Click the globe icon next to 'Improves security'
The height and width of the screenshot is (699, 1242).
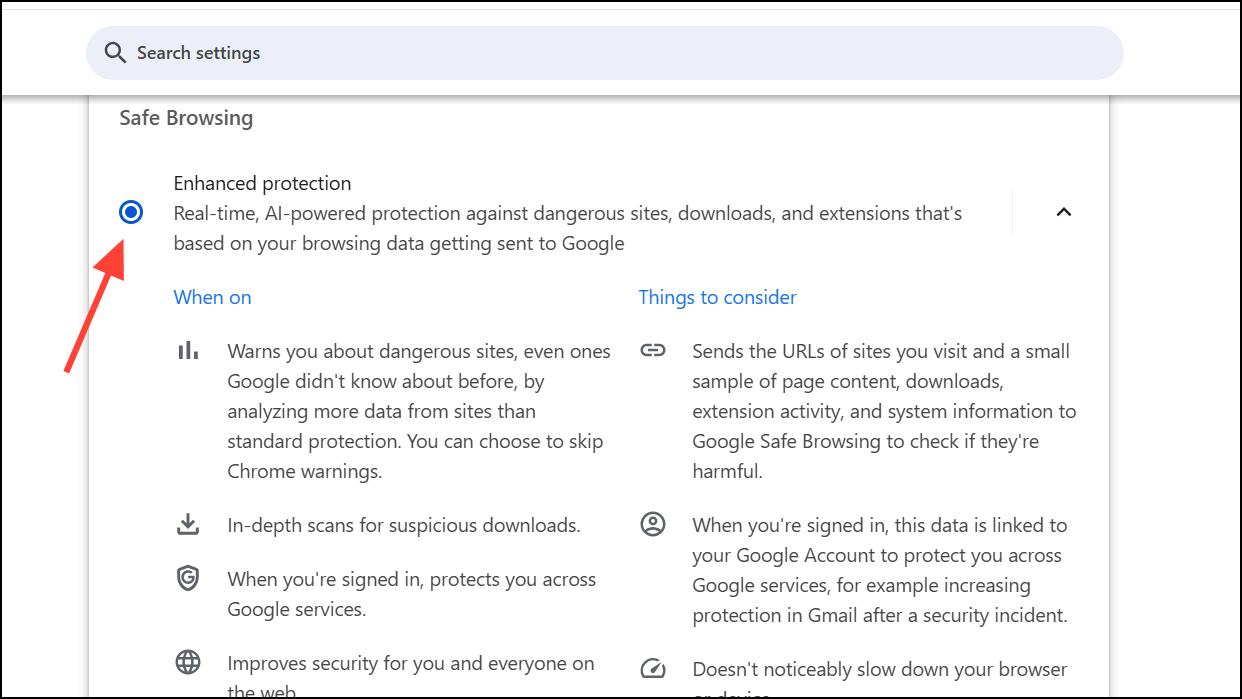coord(188,662)
